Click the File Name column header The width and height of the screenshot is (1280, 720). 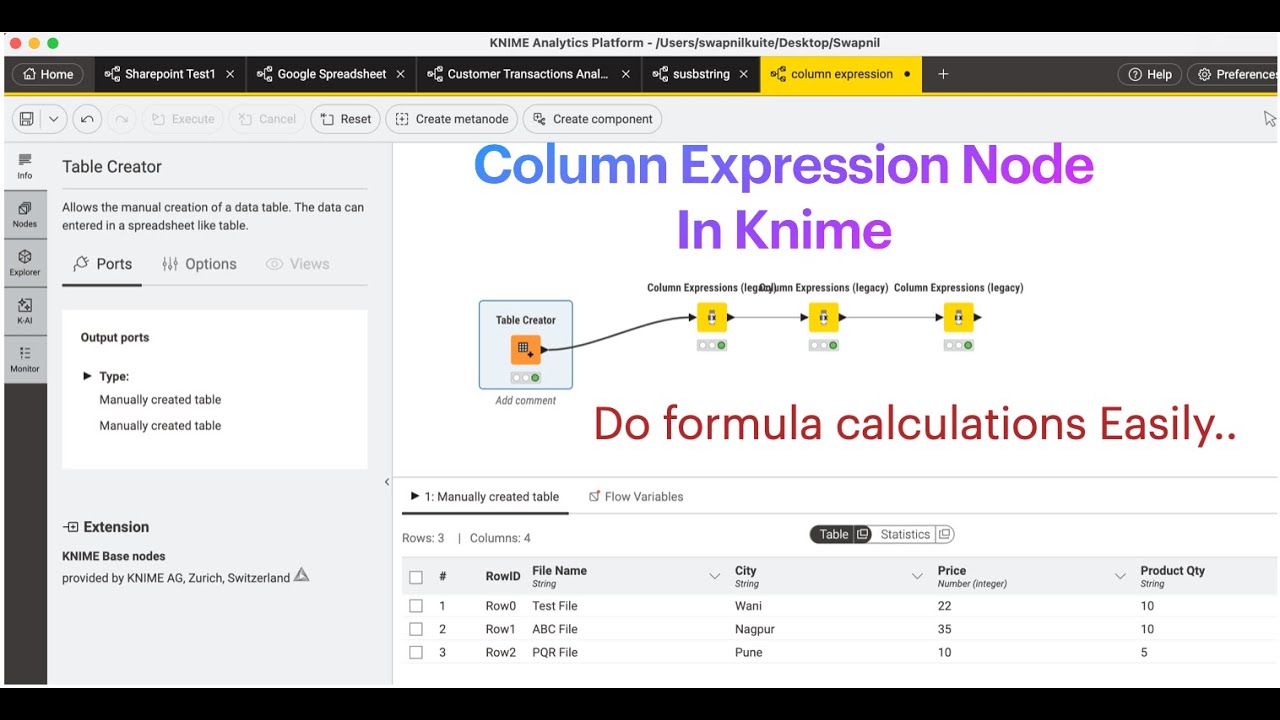click(559, 571)
